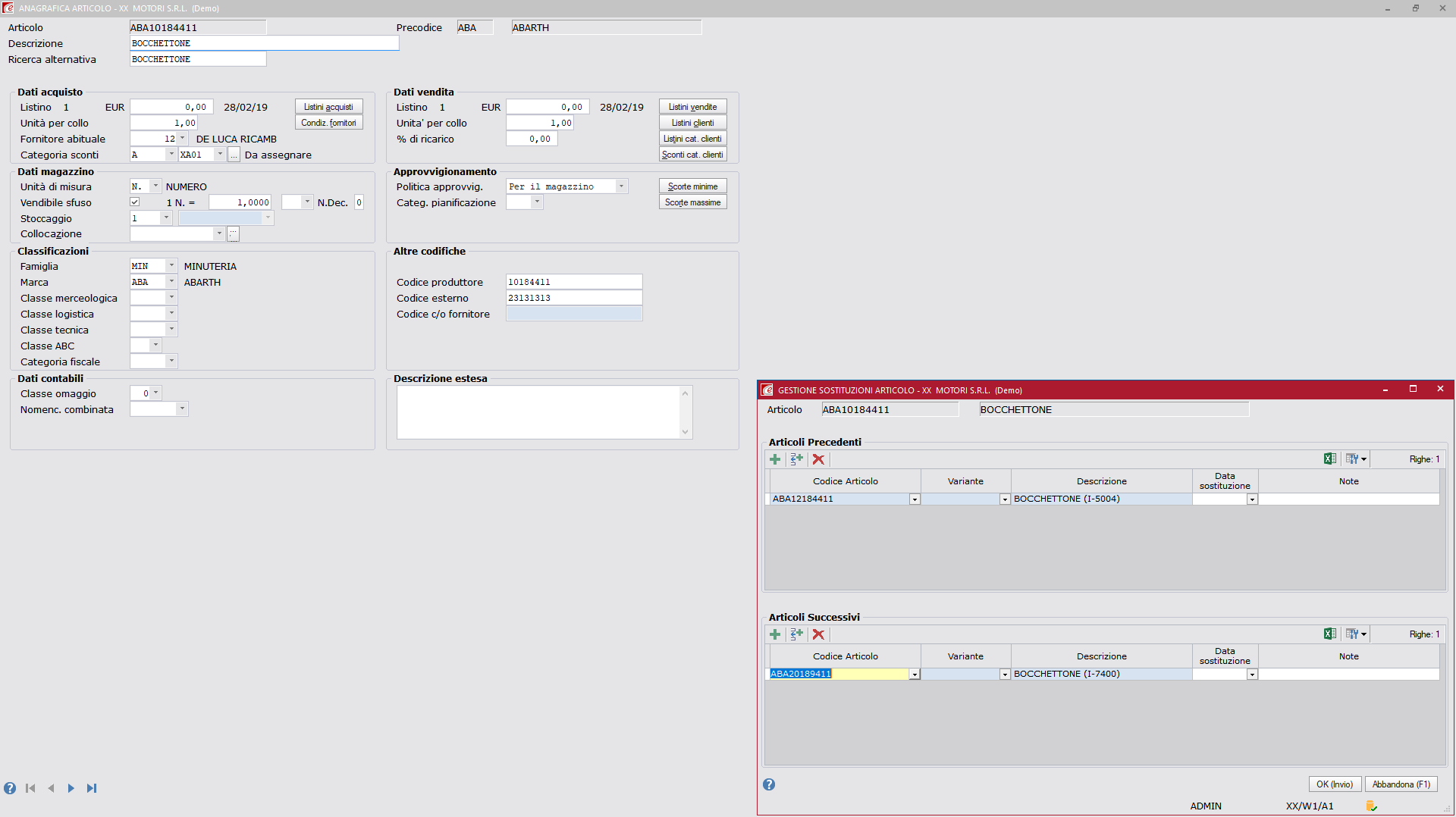The image size is (1456, 817).
Task: Toggle Vendibile sfuso checkbox
Action: pos(134,202)
